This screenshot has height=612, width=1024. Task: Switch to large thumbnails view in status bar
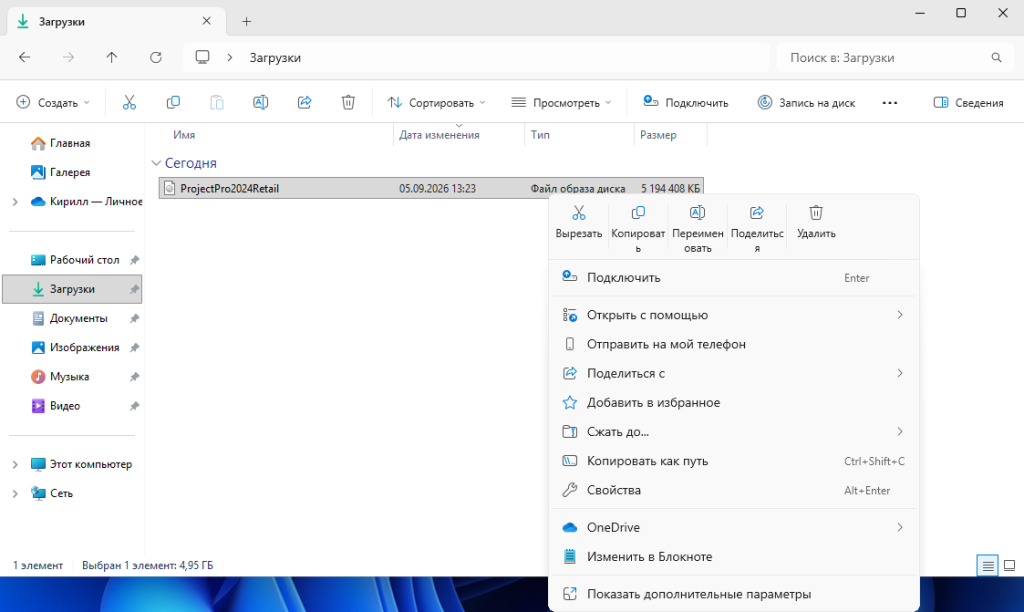pyautogui.click(x=1010, y=566)
